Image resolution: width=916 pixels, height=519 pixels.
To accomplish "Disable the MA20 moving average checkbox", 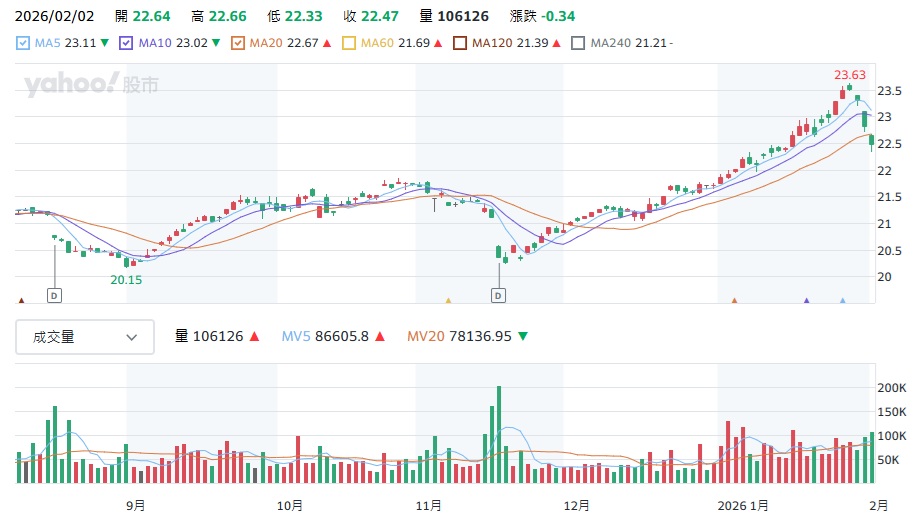I will click(238, 43).
